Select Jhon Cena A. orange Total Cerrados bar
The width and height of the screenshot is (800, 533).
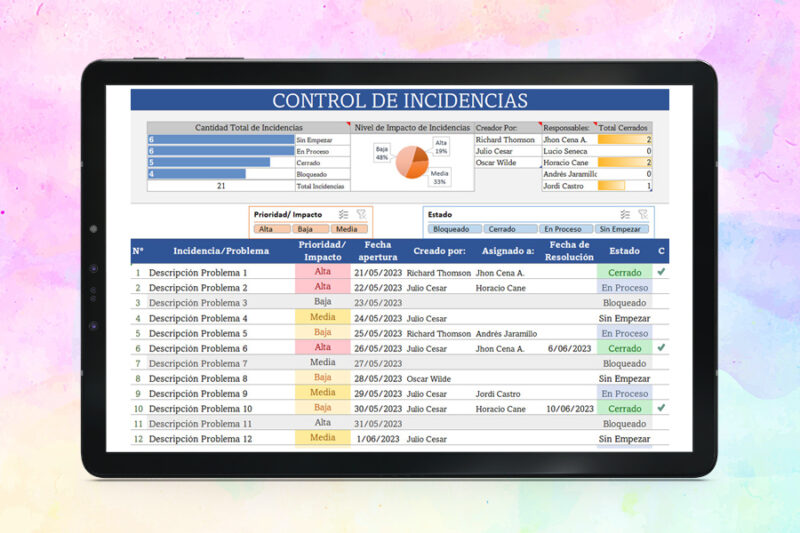624,140
